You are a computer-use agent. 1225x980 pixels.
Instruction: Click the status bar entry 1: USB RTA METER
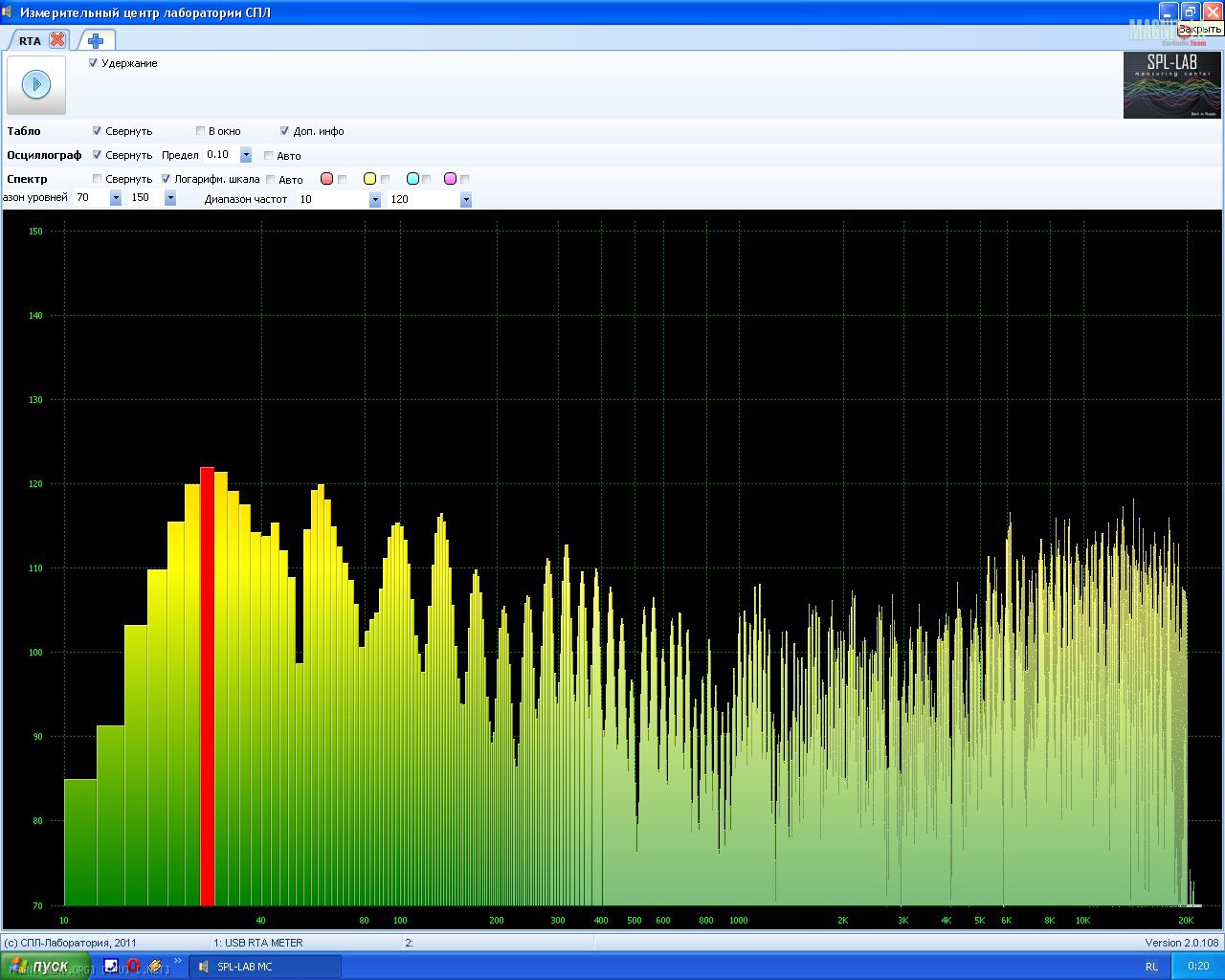pos(257,943)
